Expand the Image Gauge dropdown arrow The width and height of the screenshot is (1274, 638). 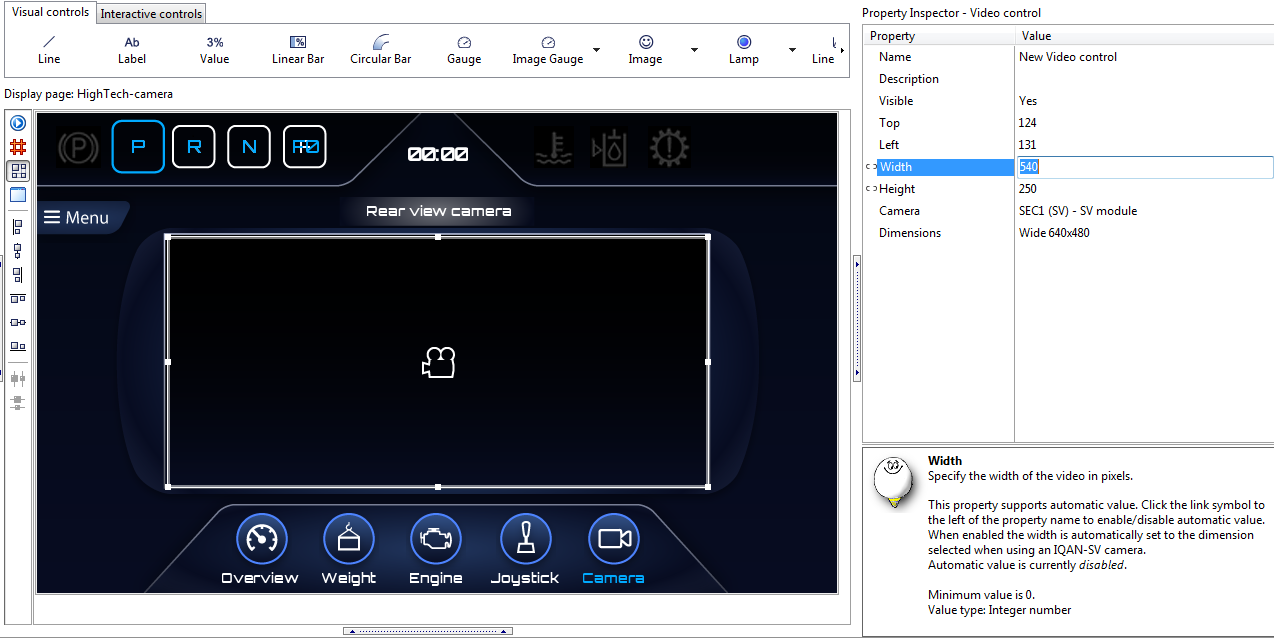pyautogui.click(x=597, y=50)
